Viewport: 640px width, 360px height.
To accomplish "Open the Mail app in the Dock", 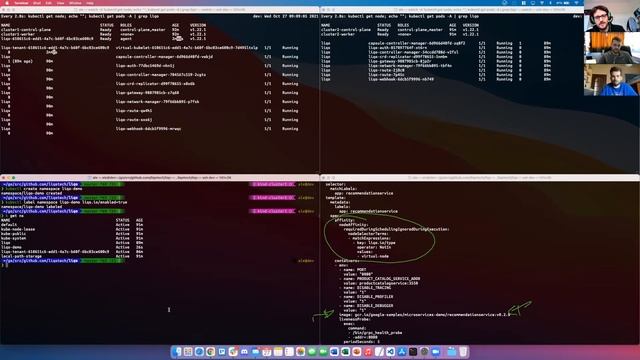I will tap(256, 351).
